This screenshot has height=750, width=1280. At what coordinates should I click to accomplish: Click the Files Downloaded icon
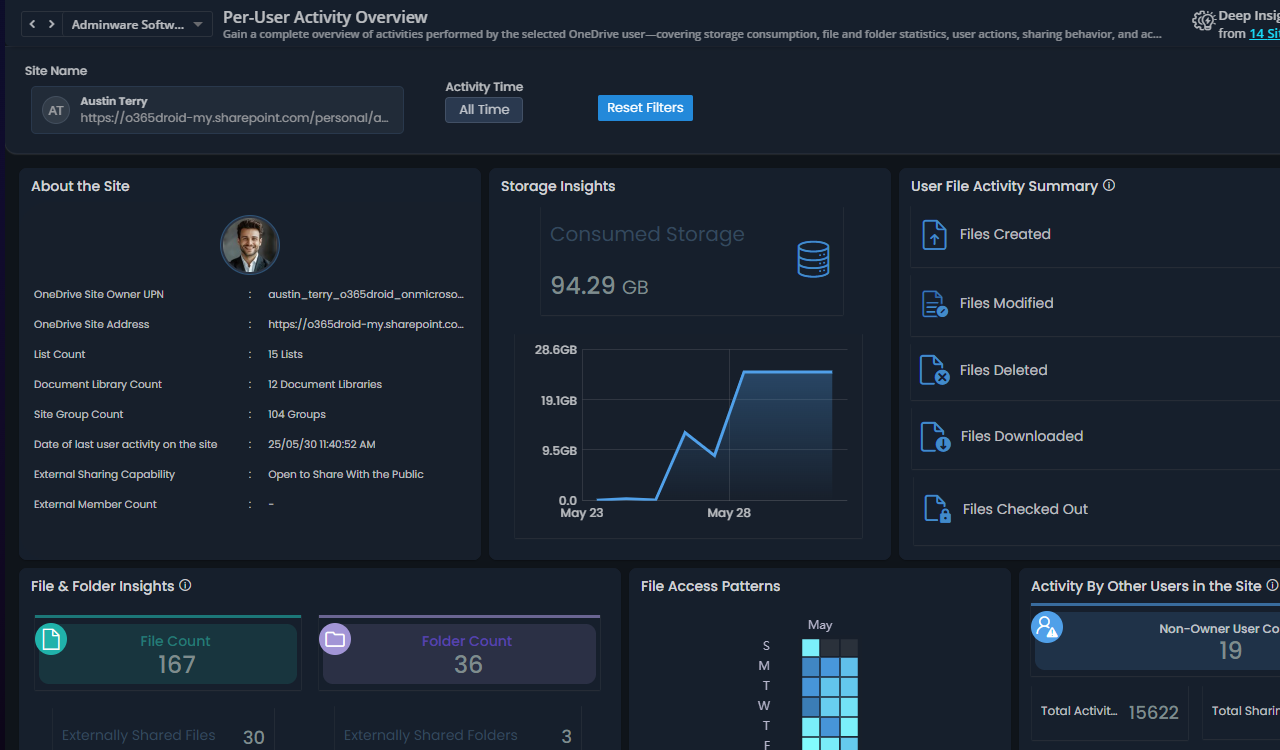(x=933, y=436)
